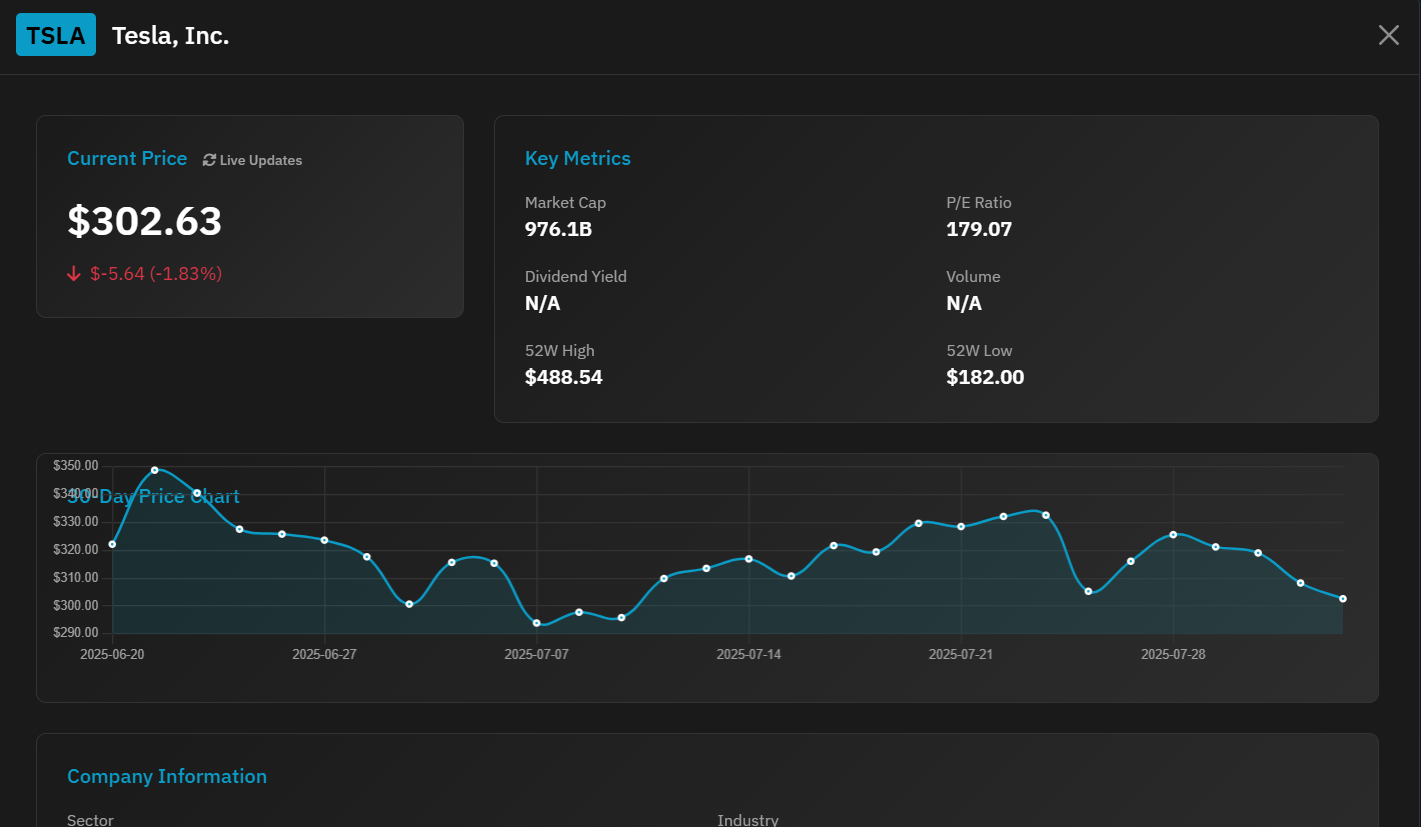Click the Sector label
Image resolution: width=1421 pixels, height=827 pixels.
90,820
